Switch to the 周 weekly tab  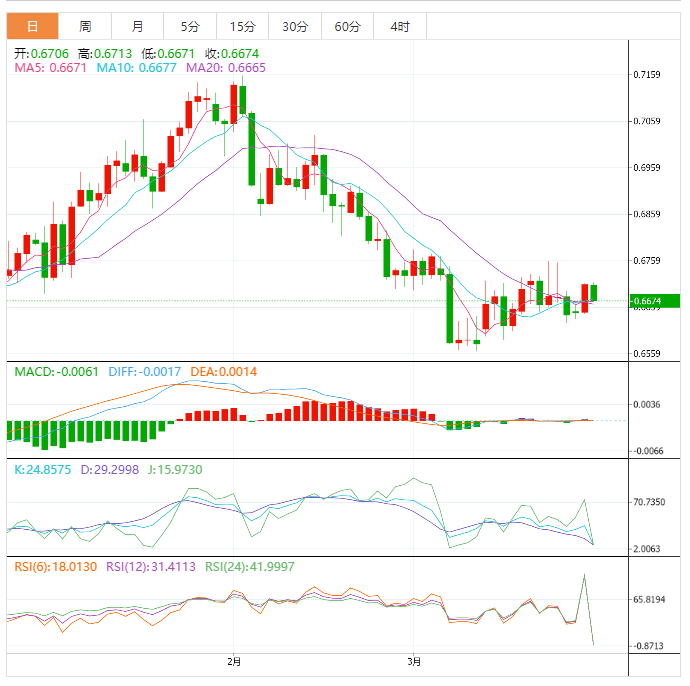[x=85, y=26]
